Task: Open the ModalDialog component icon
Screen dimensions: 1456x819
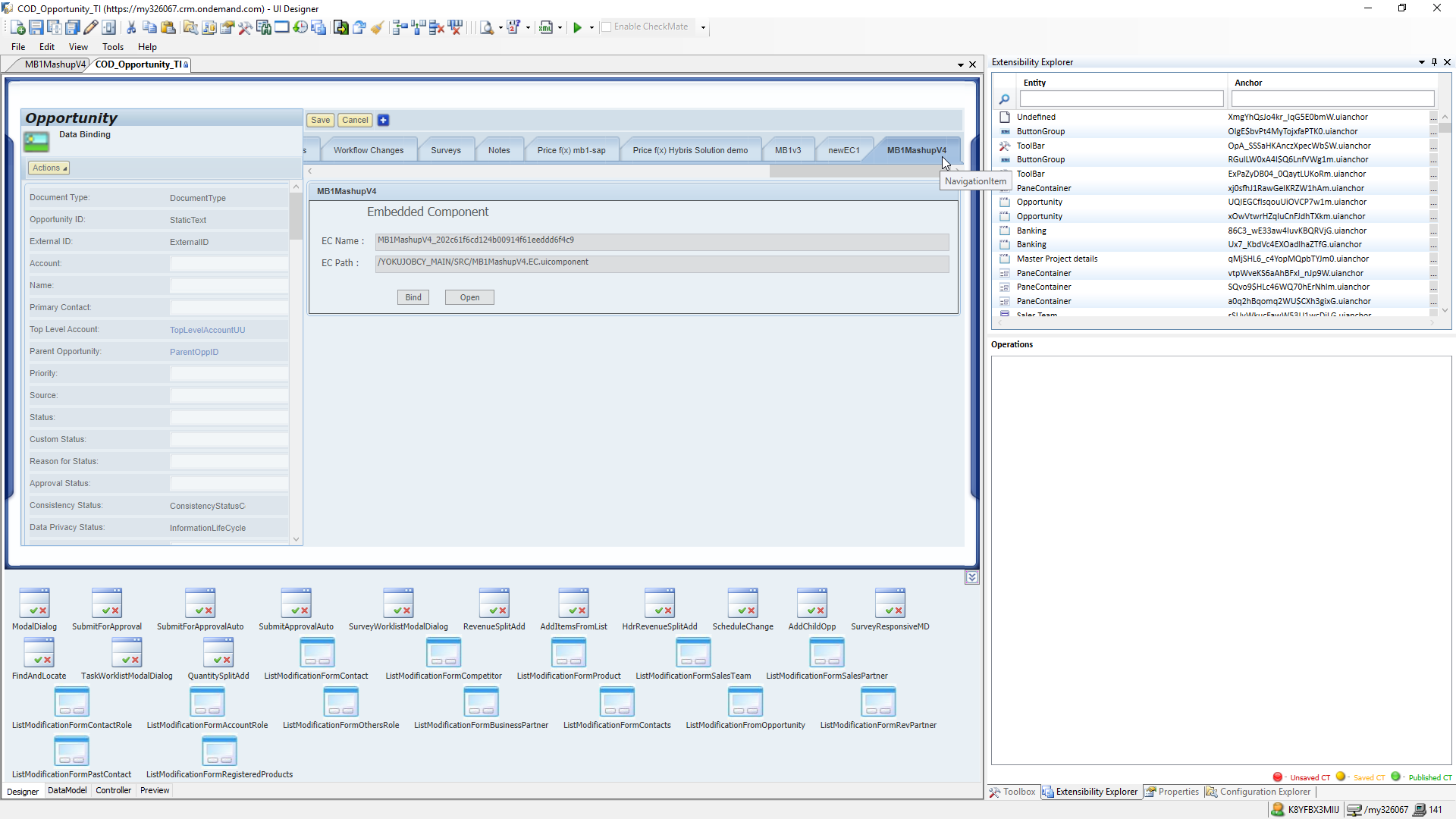Action: 34,604
